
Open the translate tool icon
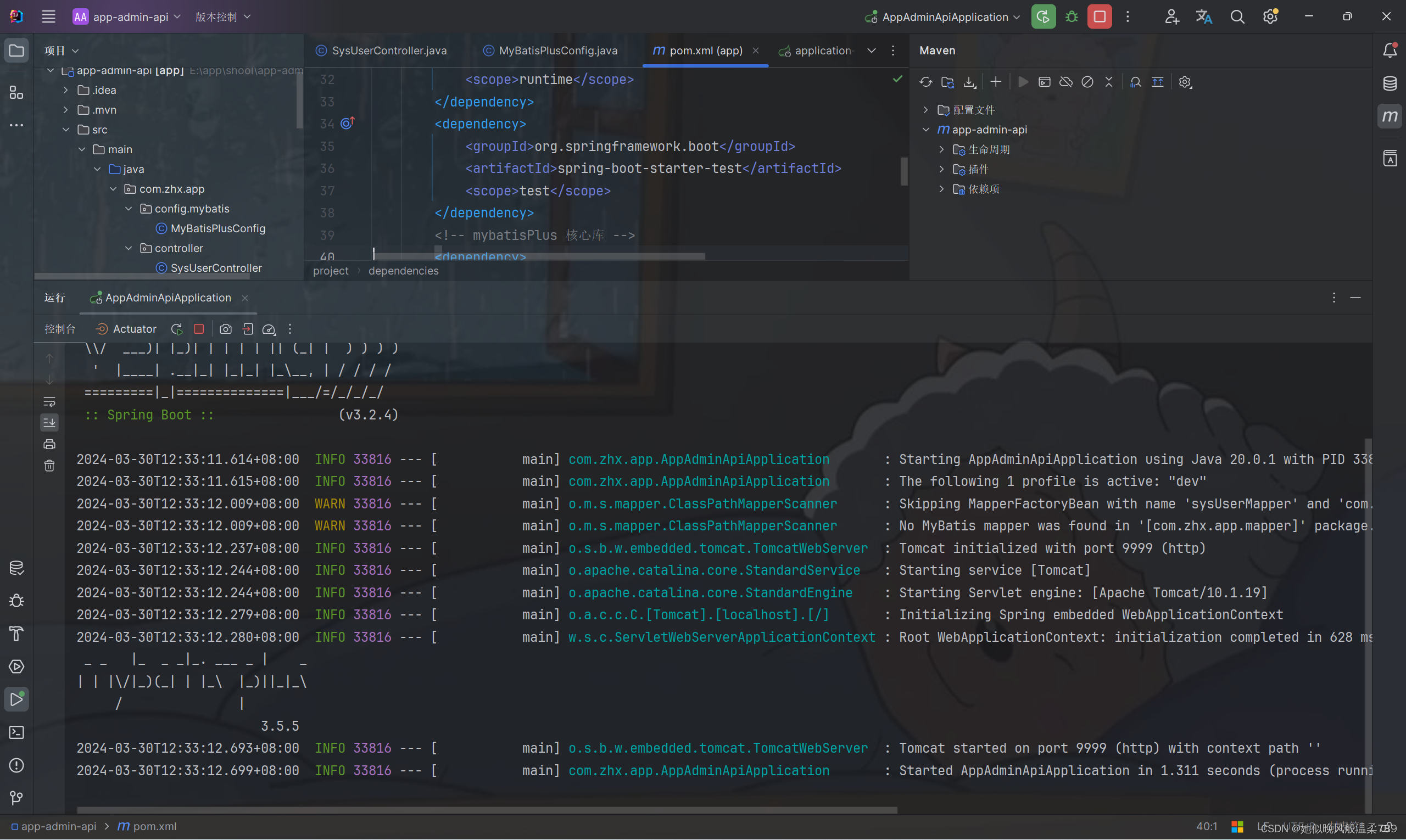[x=1204, y=16]
